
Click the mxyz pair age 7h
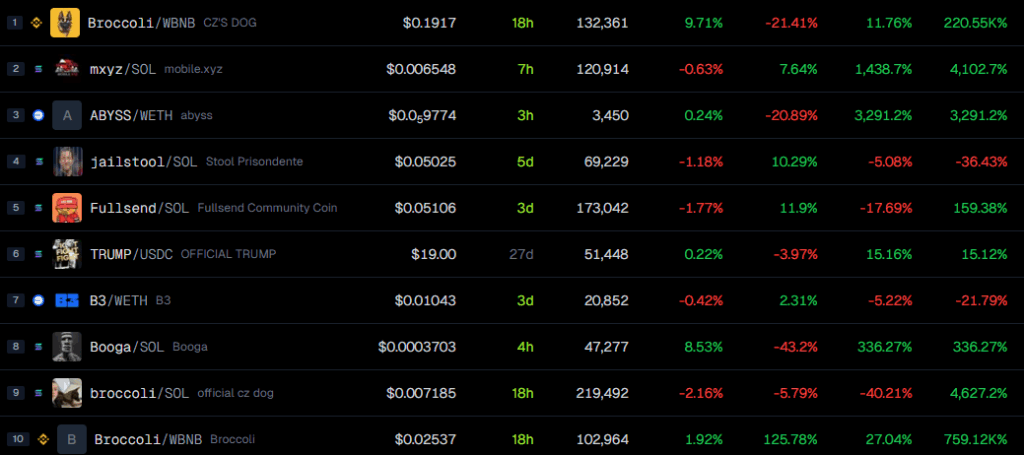click(525, 69)
